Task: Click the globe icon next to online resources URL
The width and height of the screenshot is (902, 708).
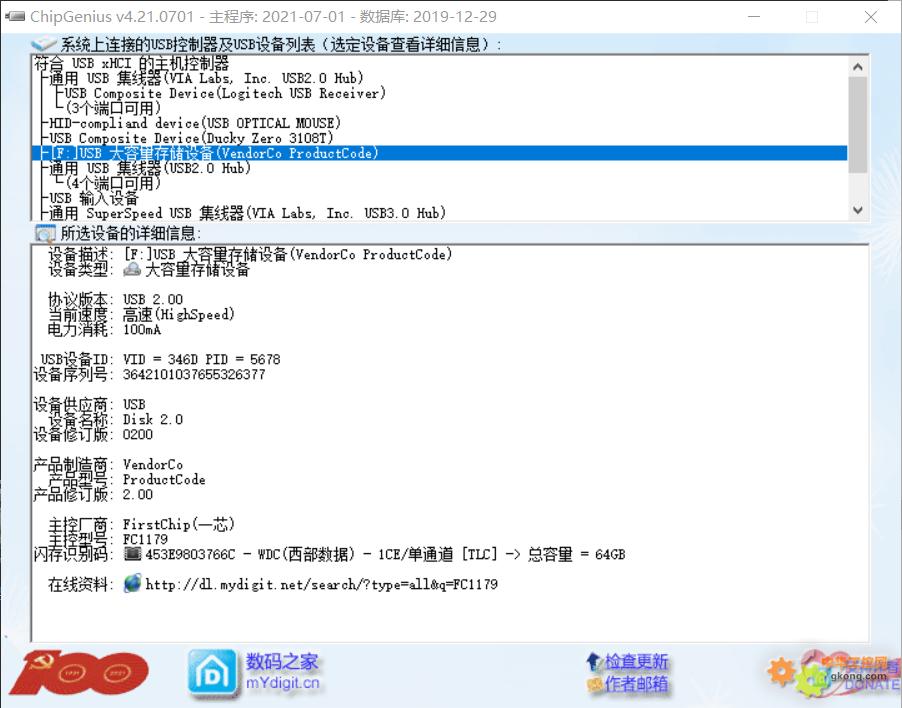Action: click(x=133, y=583)
